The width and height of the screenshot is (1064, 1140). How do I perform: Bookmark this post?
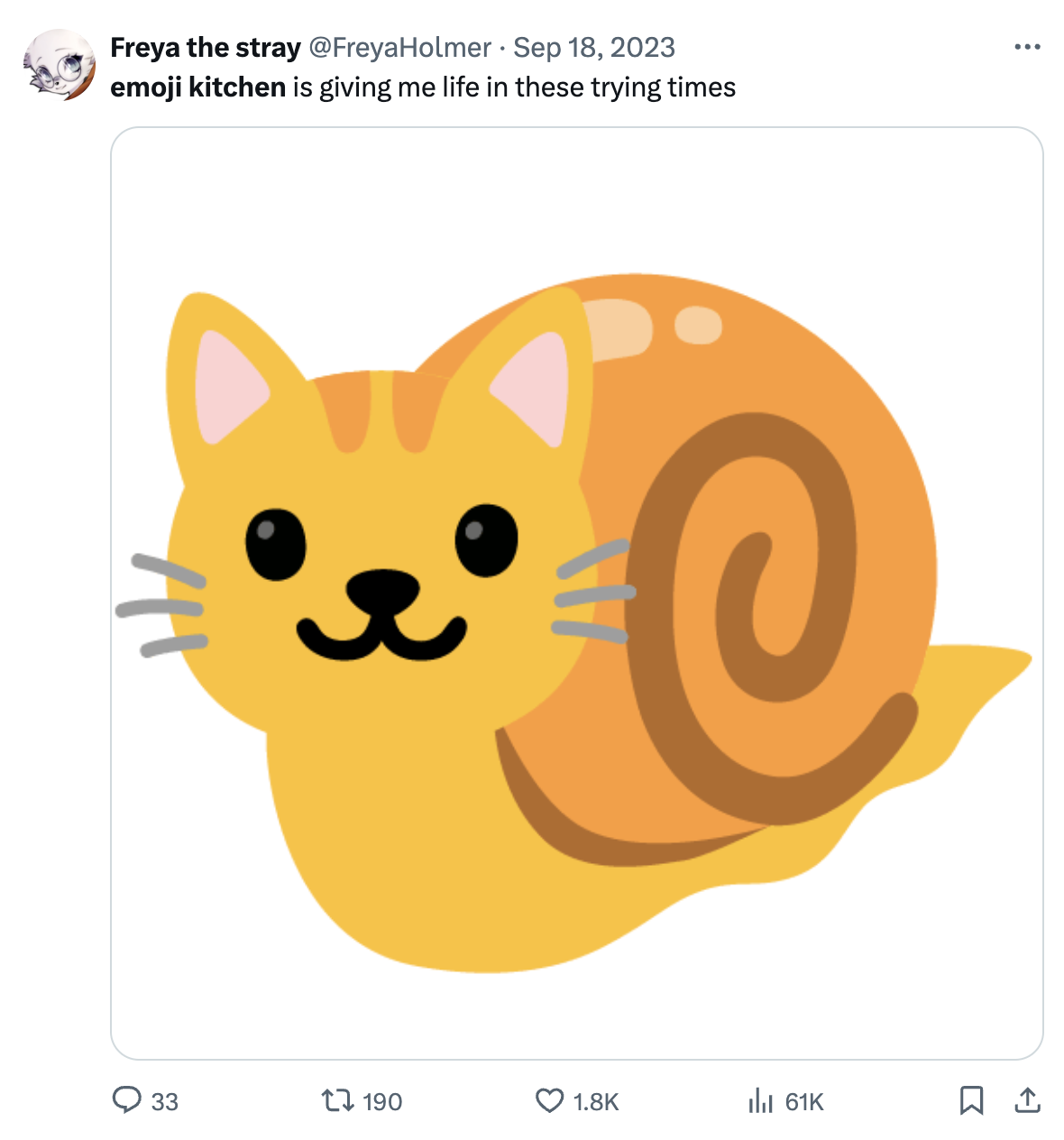[971, 1100]
